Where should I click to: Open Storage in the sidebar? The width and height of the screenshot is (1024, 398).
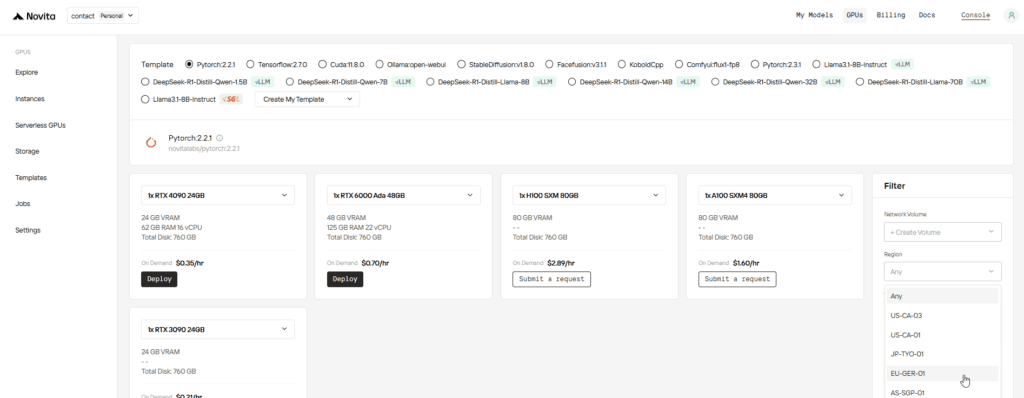click(x=27, y=151)
